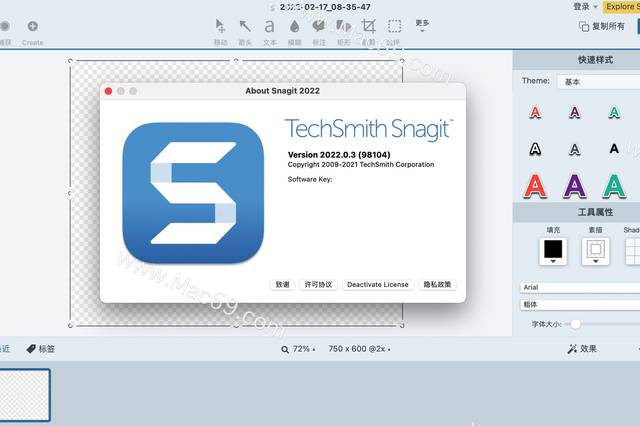Open the Theme 基本 dropdown
This screenshot has width=640, height=426.
(x=598, y=82)
